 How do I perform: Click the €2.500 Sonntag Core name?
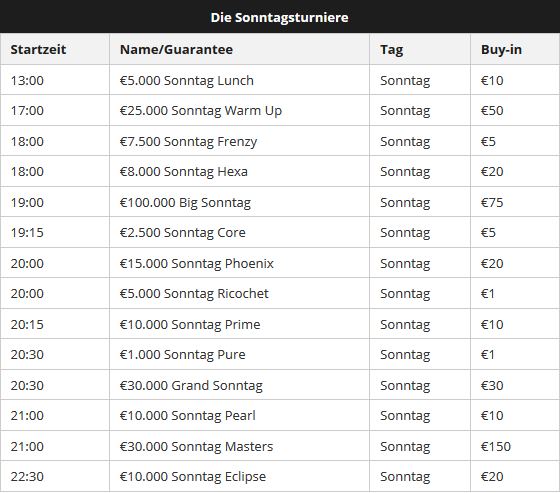(182, 233)
